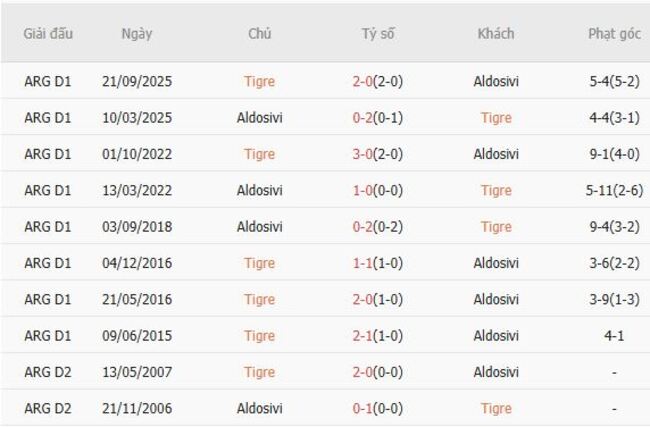Click Tigre in the 13/05/2007 ARG D2 row
This screenshot has width=650, height=427.
(259, 372)
